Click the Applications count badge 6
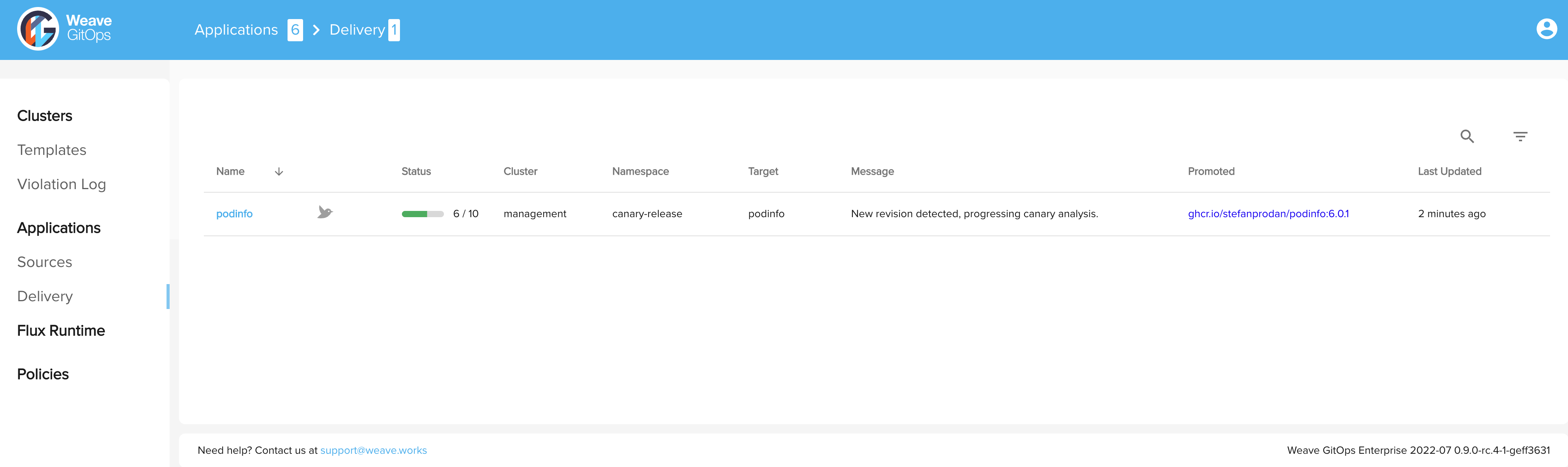The image size is (1568, 467). (295, 30)
